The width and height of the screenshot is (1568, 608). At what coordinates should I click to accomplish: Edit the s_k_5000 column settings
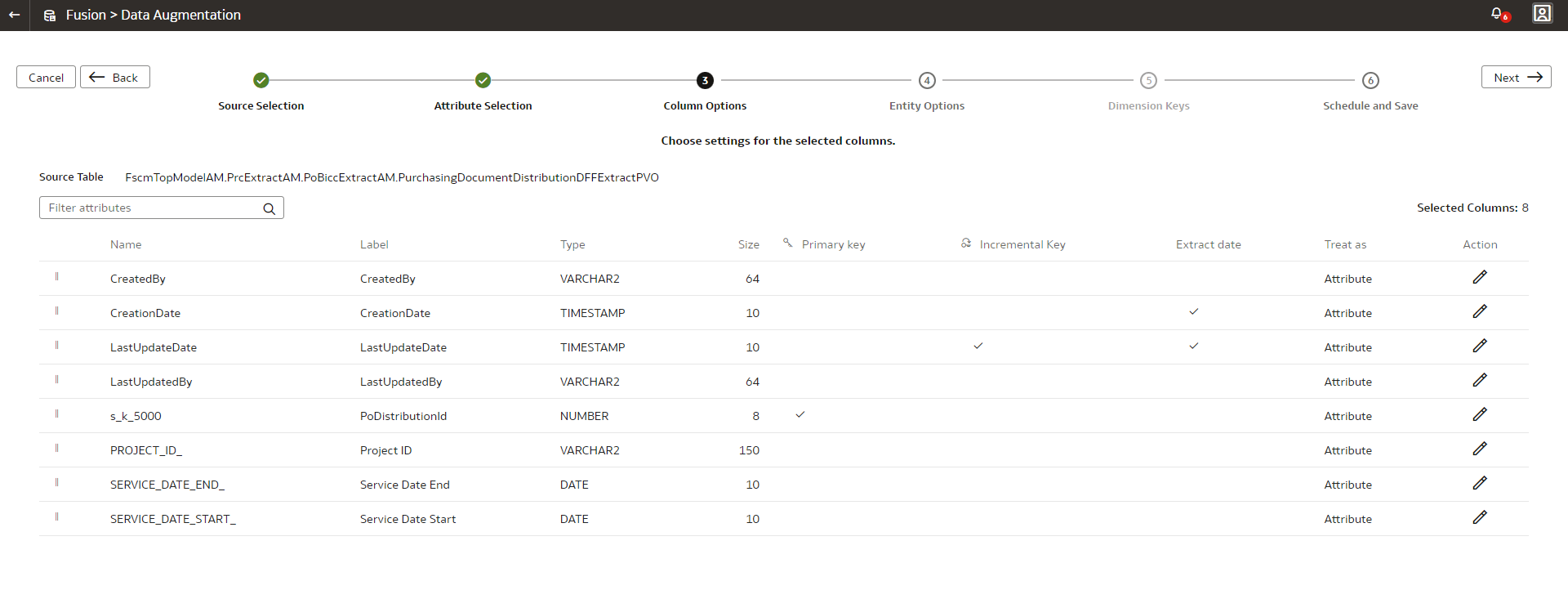[1480, 415]
